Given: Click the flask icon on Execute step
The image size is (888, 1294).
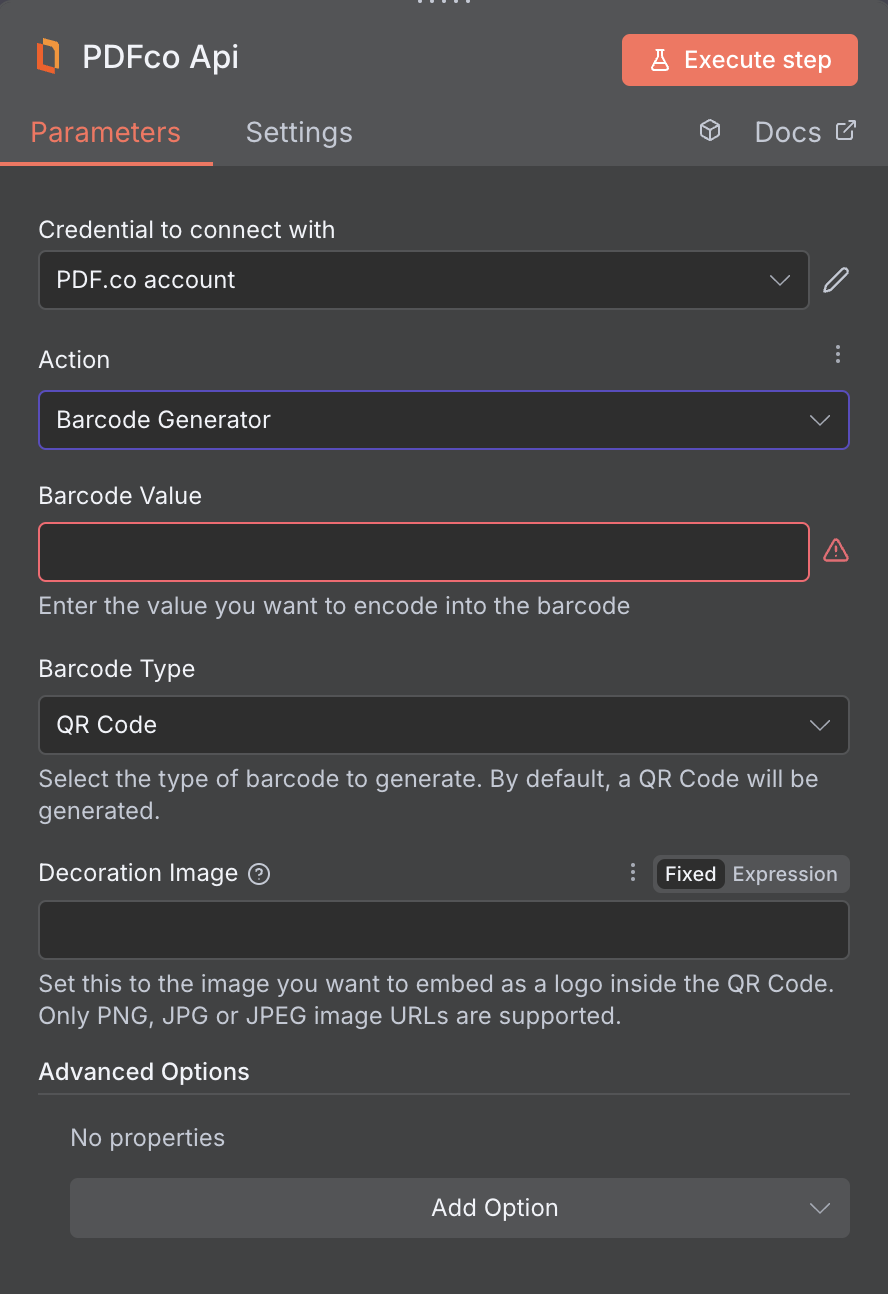Looking at the screenshot, I should (660, 60).
